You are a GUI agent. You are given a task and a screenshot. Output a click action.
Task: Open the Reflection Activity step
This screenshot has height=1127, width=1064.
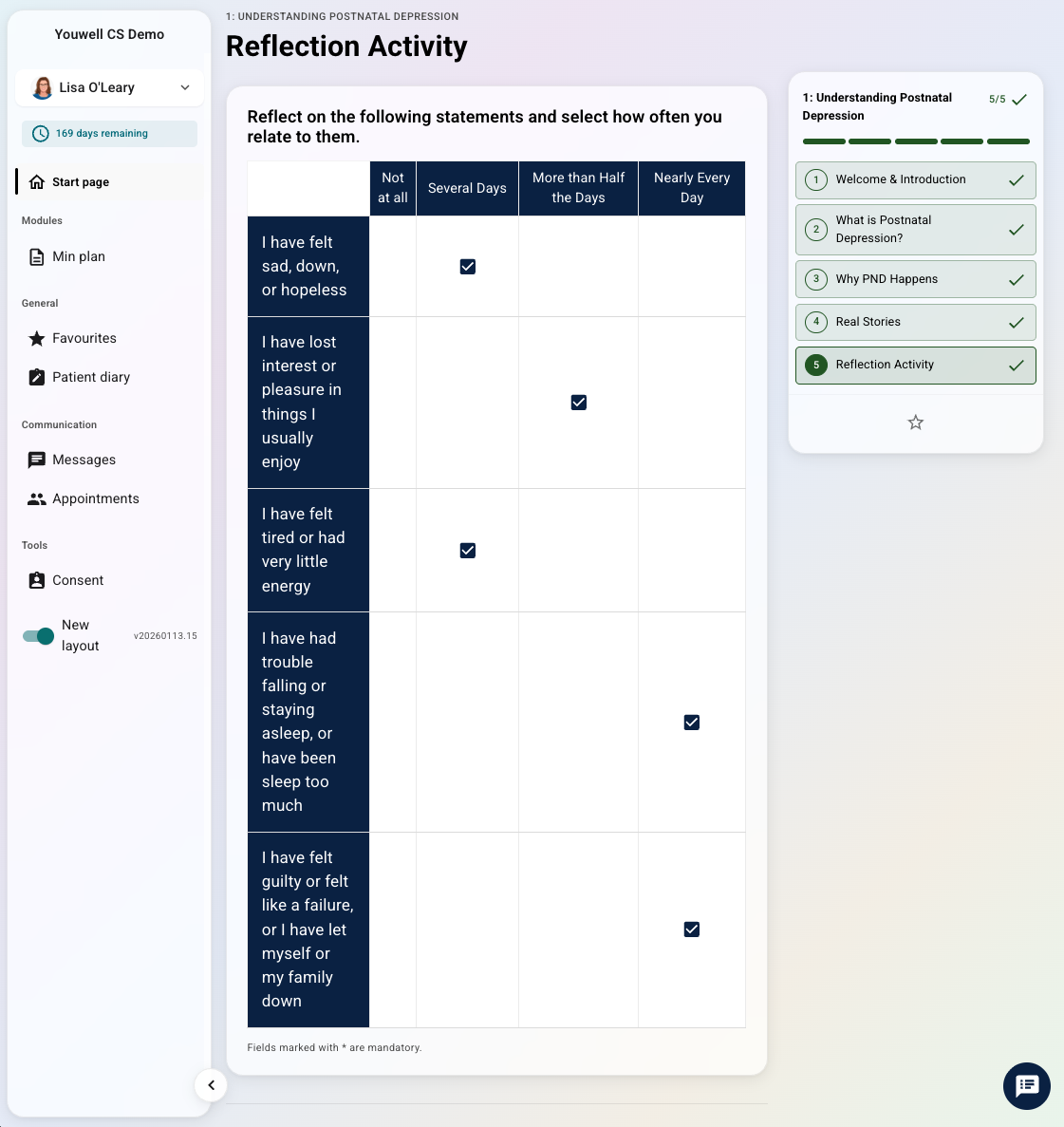915,366
